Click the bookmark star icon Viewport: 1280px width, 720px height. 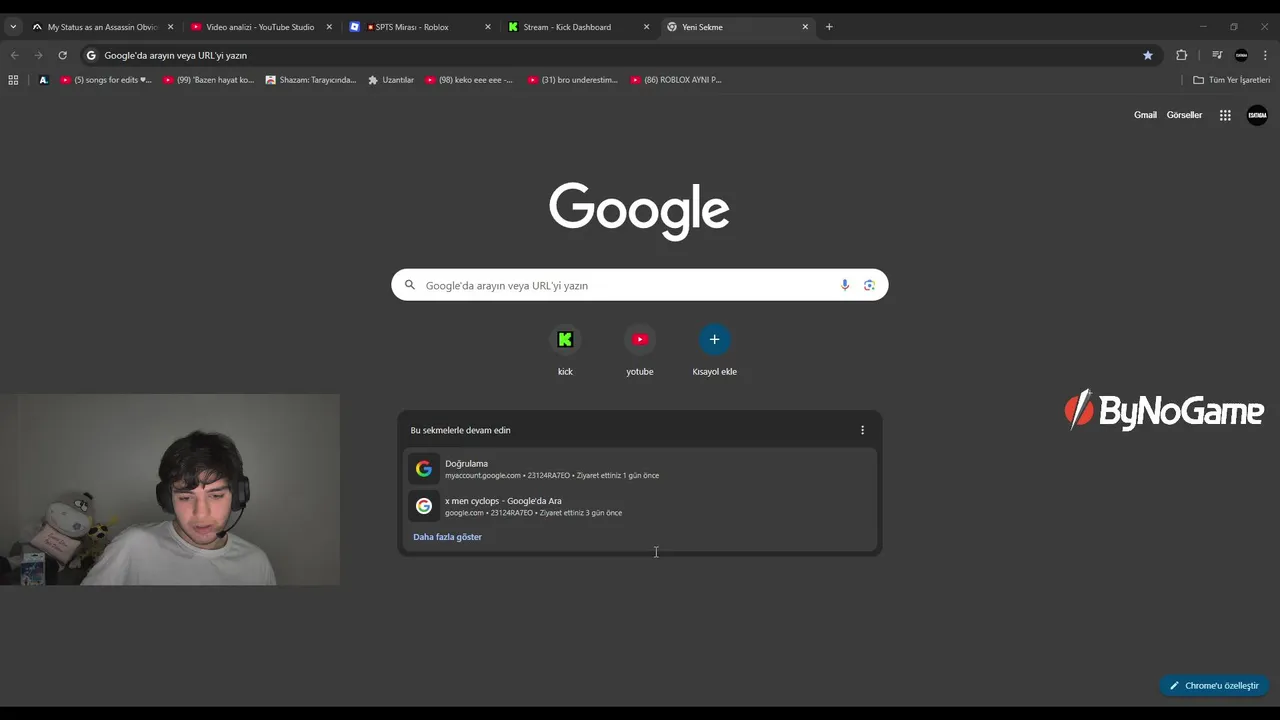(1148, 55)
